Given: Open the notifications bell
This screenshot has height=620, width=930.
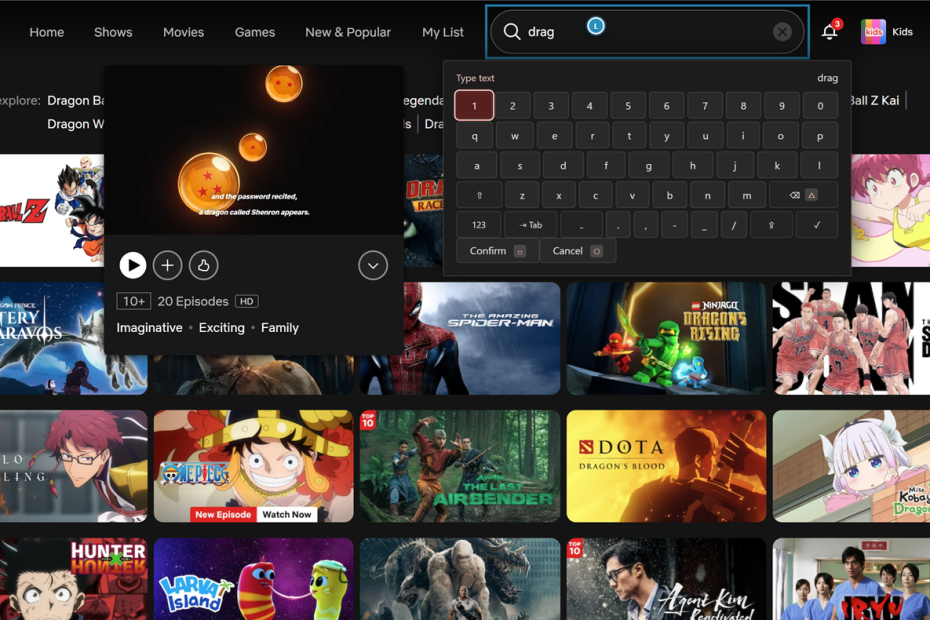Looking at the screenshot, I should tap(830, 31).
